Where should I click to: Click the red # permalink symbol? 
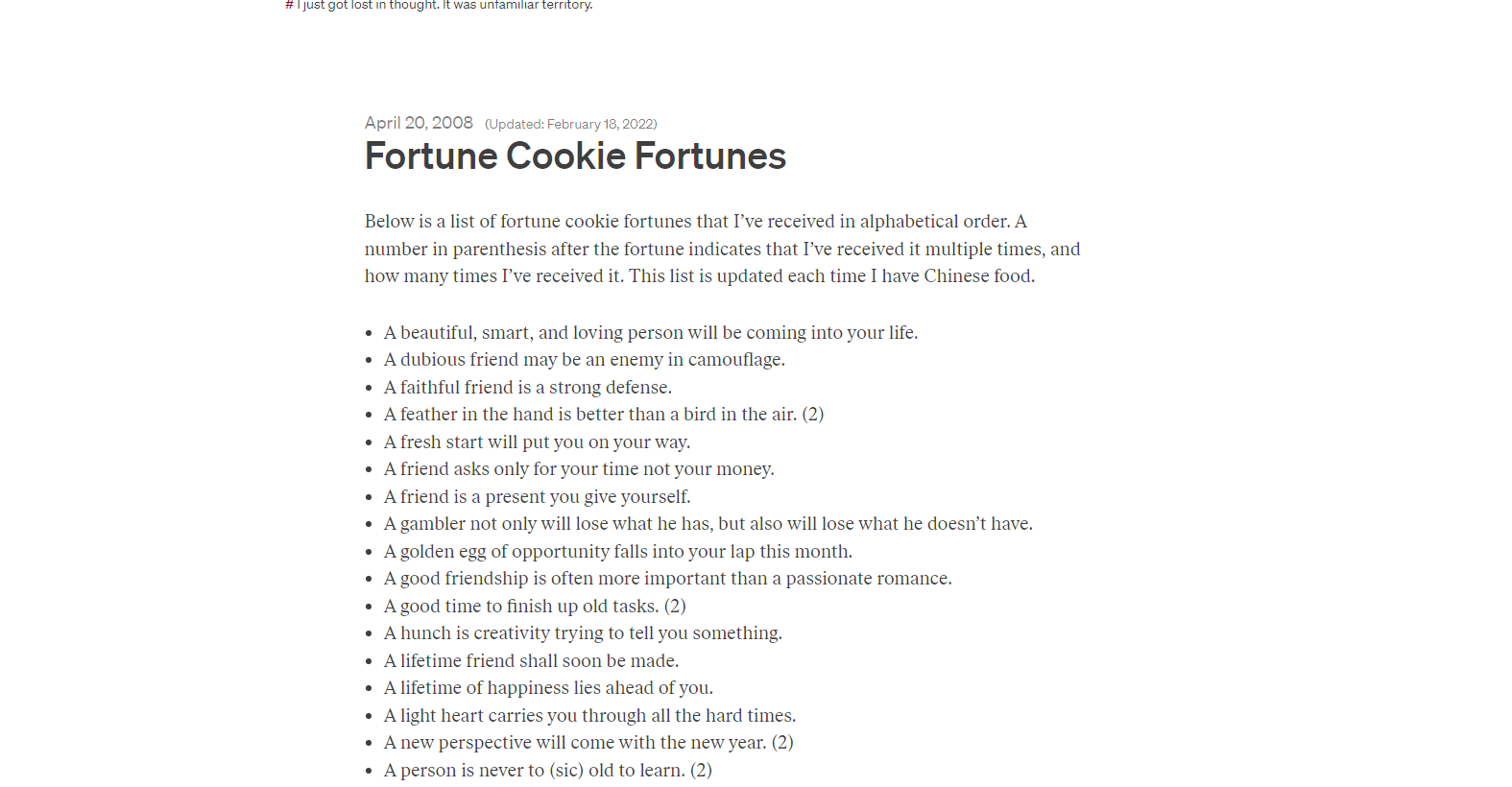[289, 5]
